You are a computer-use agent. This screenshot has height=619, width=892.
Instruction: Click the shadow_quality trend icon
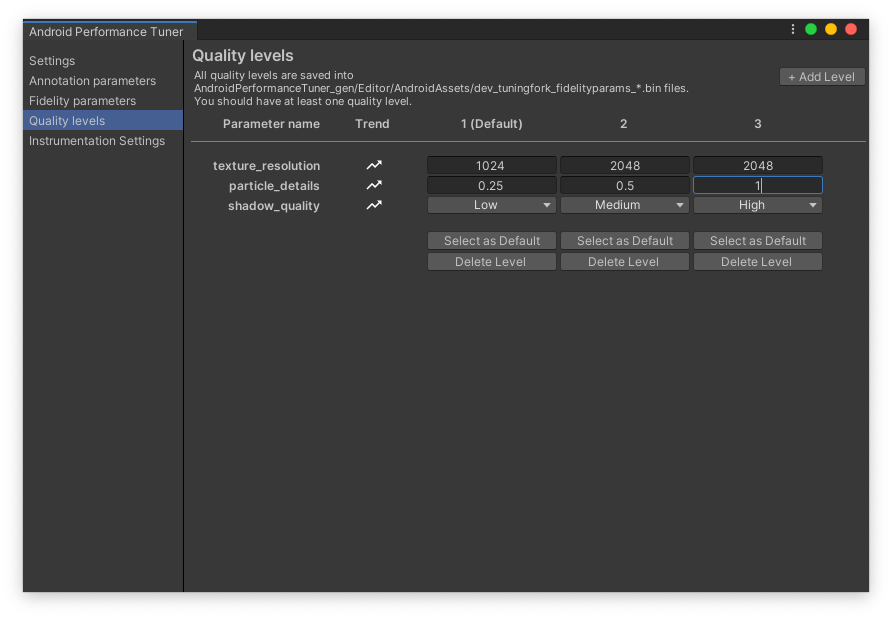[374, 205]
